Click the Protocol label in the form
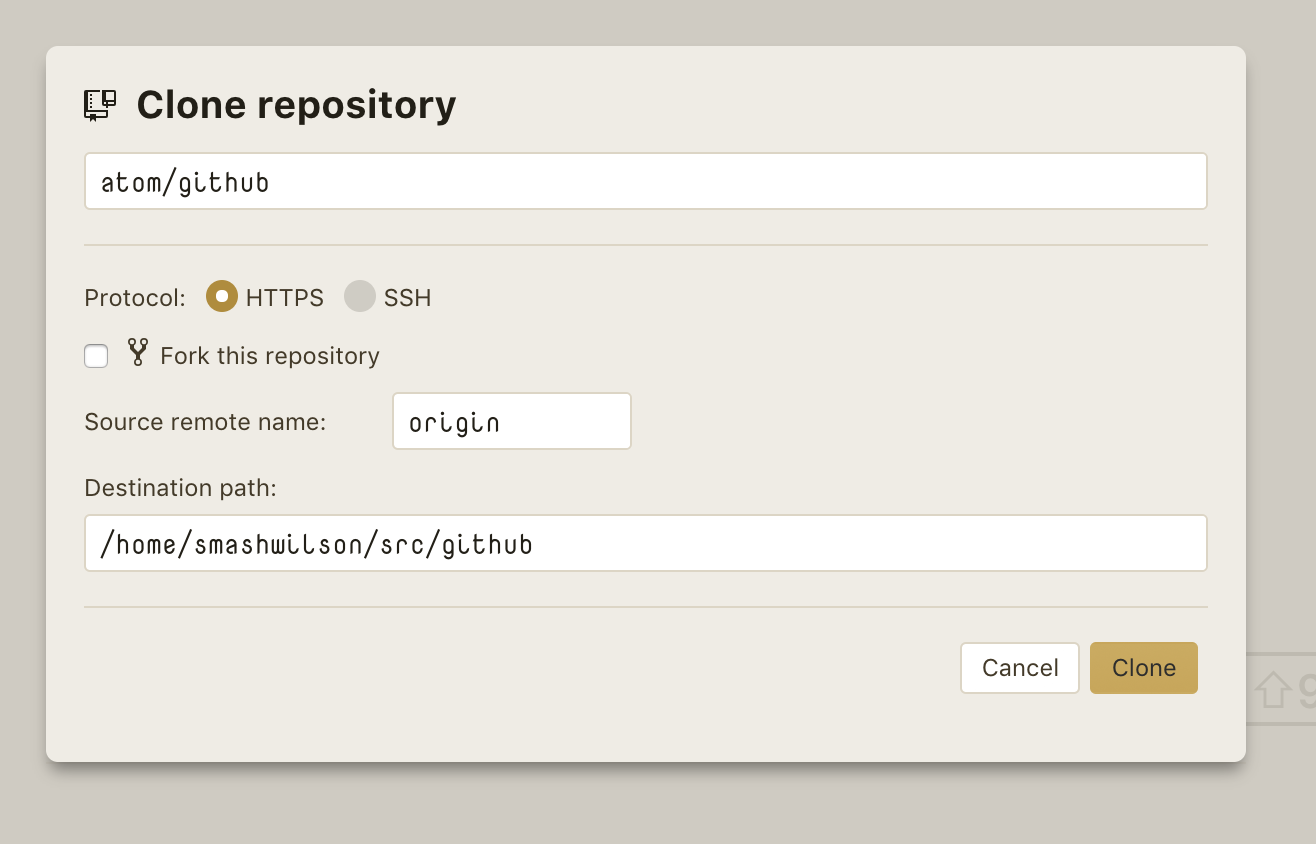 (x=133, y=297)
